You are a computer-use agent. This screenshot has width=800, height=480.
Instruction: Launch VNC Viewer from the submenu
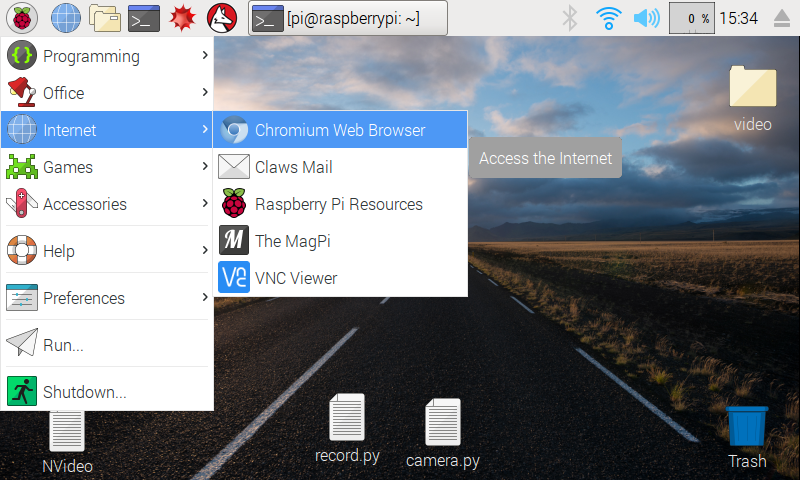[340, 278]
